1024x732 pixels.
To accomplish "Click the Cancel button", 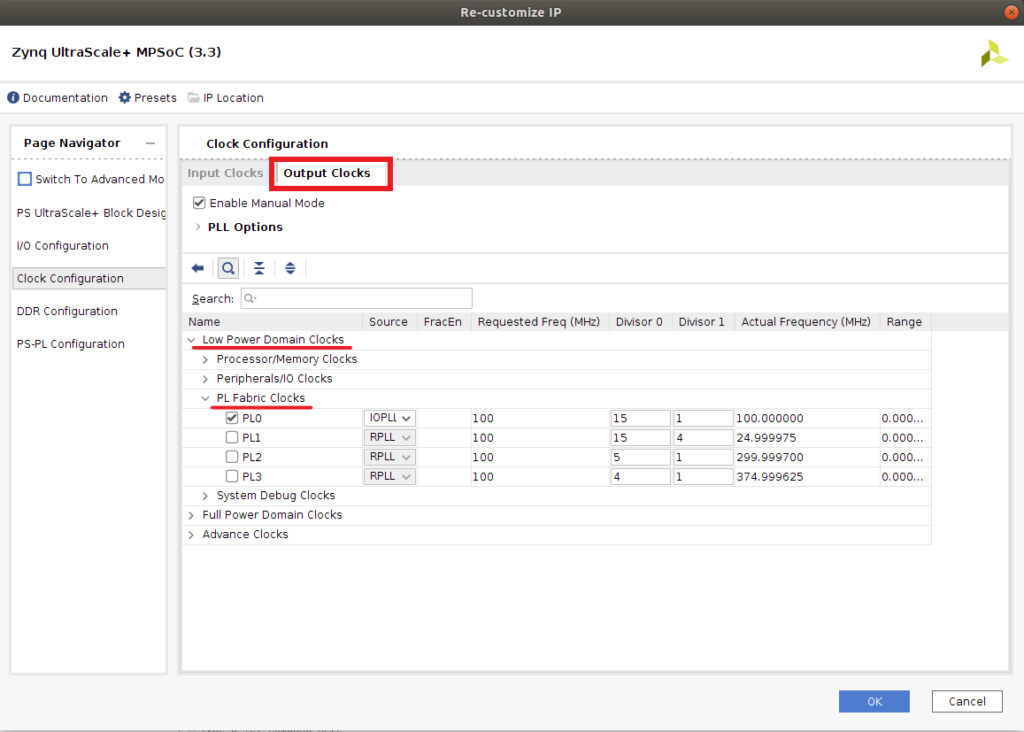I will [966, 701].
